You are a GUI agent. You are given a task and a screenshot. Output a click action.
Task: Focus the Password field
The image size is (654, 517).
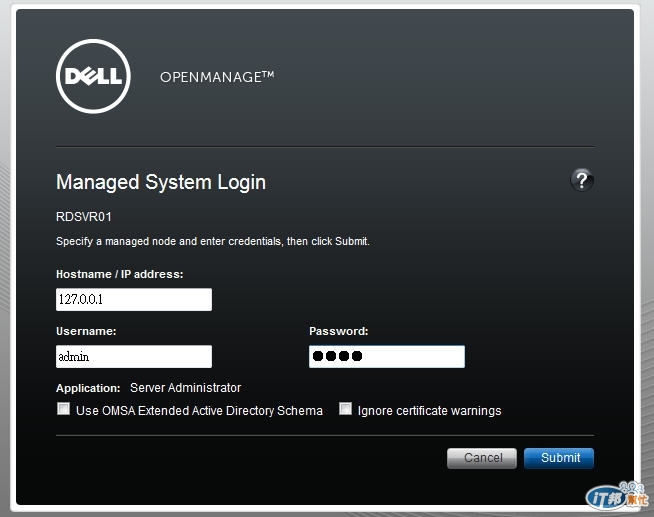[387, 356]
